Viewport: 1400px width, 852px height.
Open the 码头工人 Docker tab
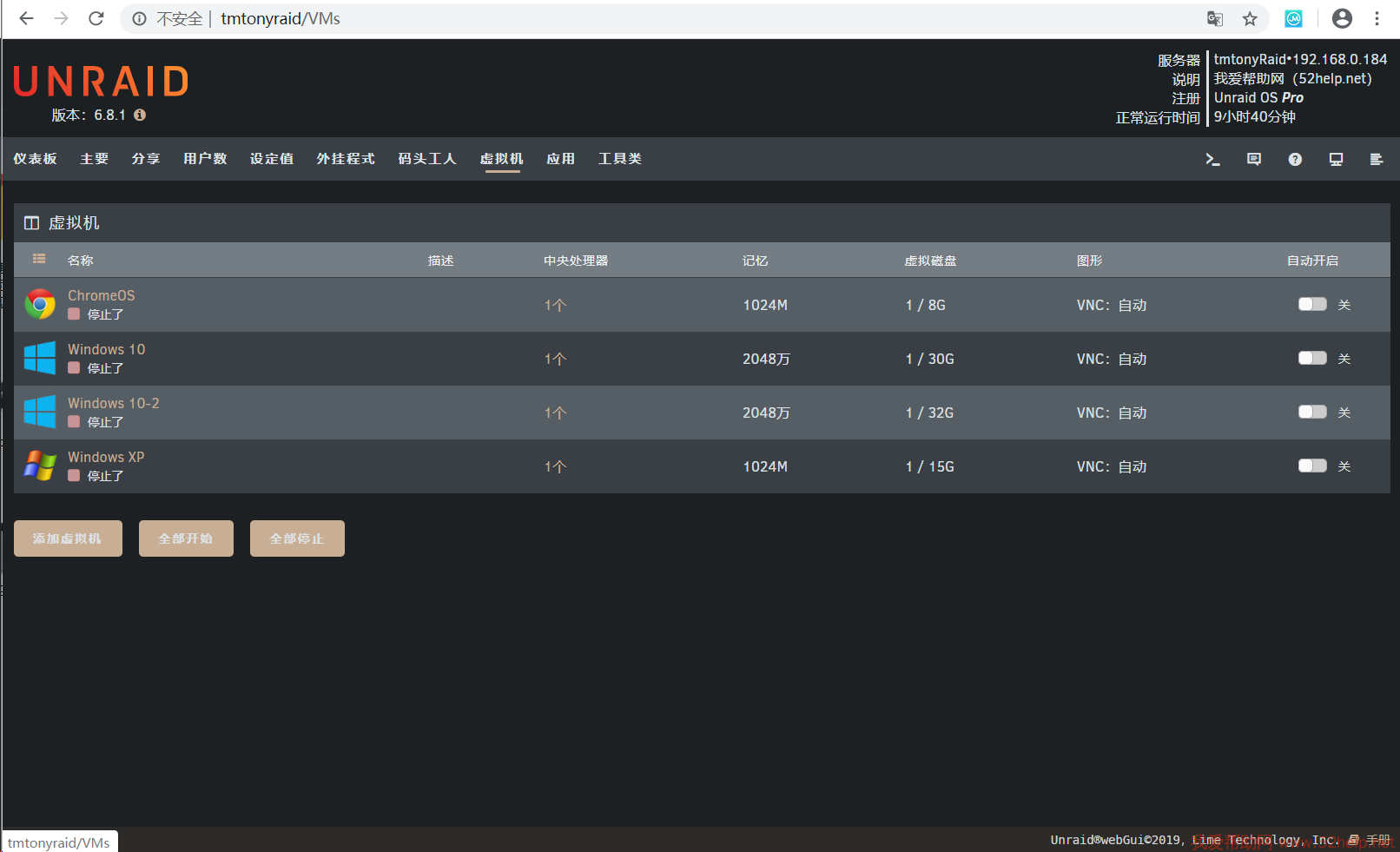[x=426, y=159]
